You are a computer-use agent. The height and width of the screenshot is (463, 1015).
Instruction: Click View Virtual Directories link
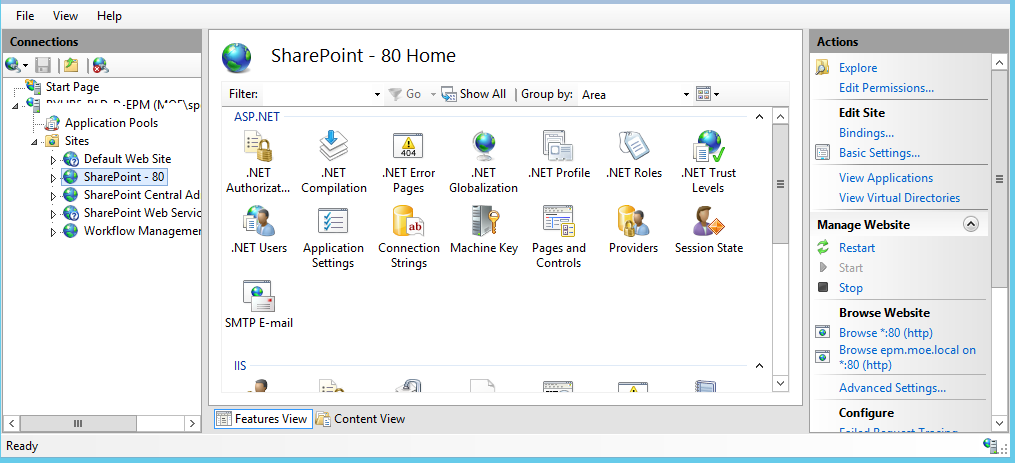click(x=900, y=198)
